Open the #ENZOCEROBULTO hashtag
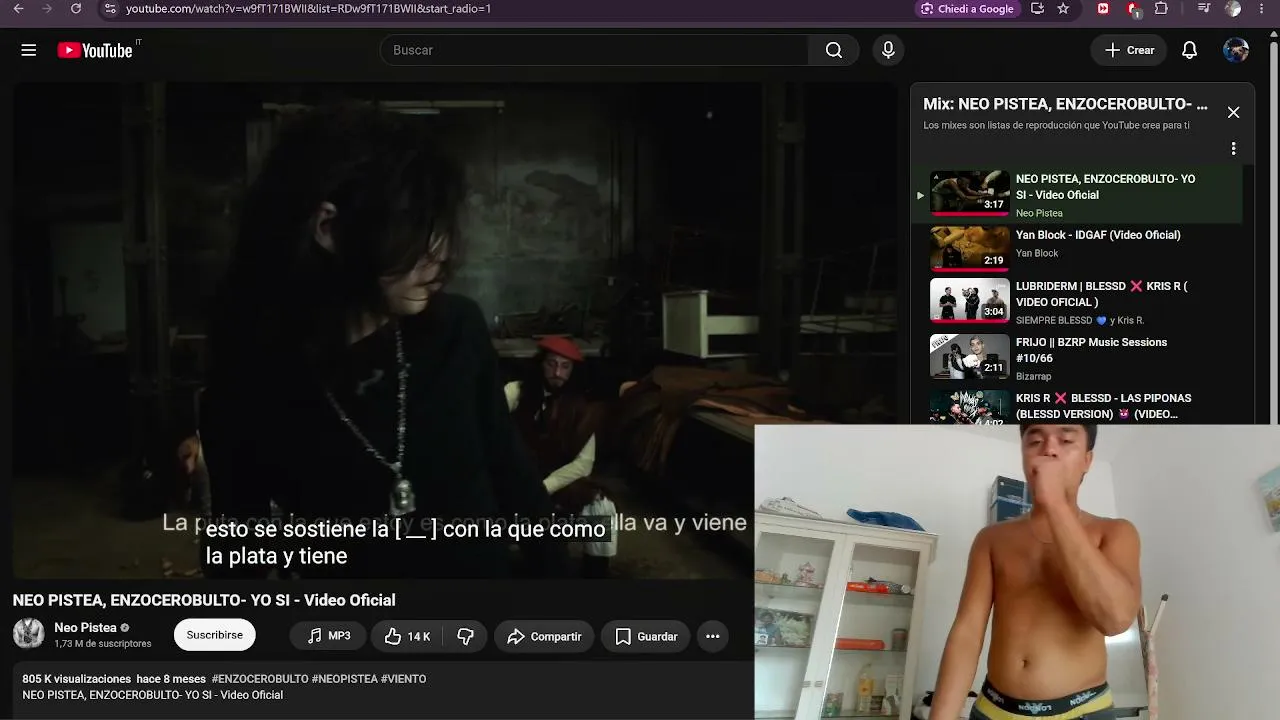1280x720 pixels. point(260,679)
